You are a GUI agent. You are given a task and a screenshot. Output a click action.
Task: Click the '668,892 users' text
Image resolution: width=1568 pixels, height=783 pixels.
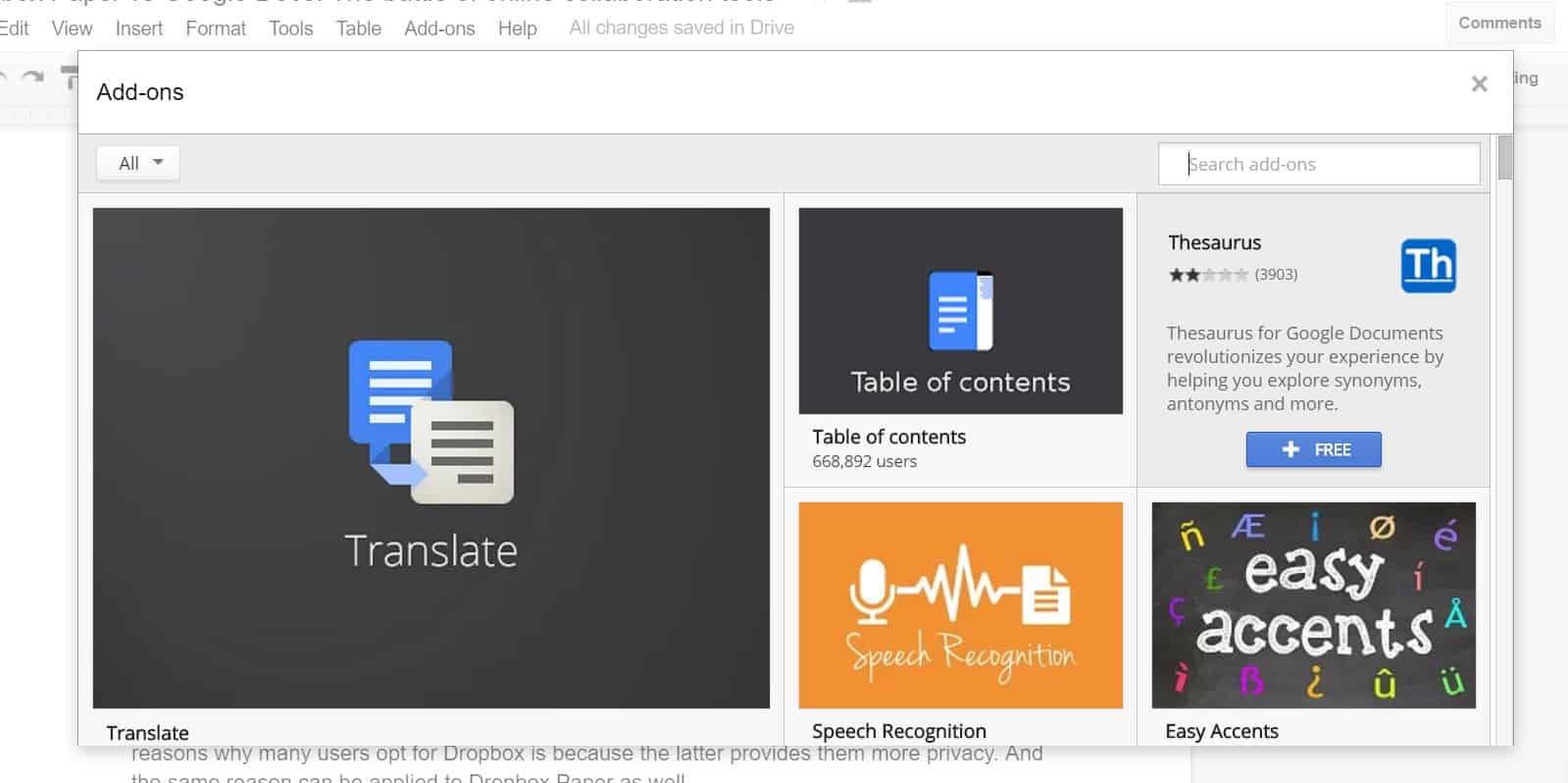[865, 461]
